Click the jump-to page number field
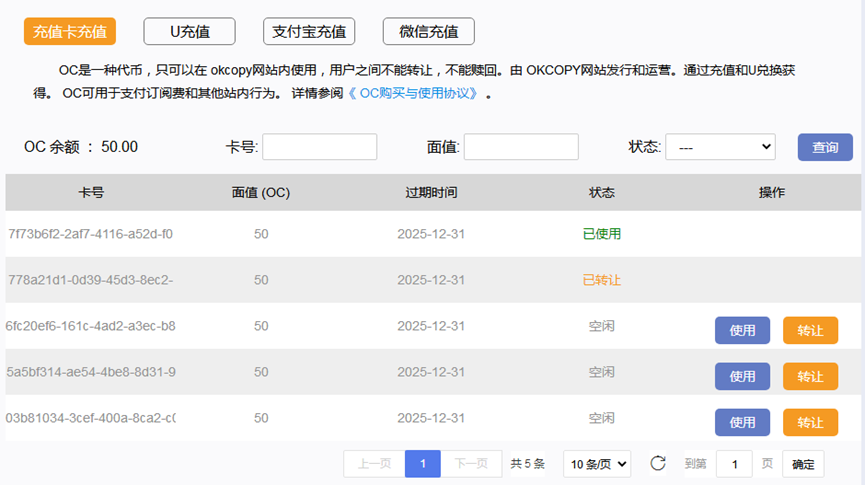Screen dimensions: 865x485 pos(734,463)
